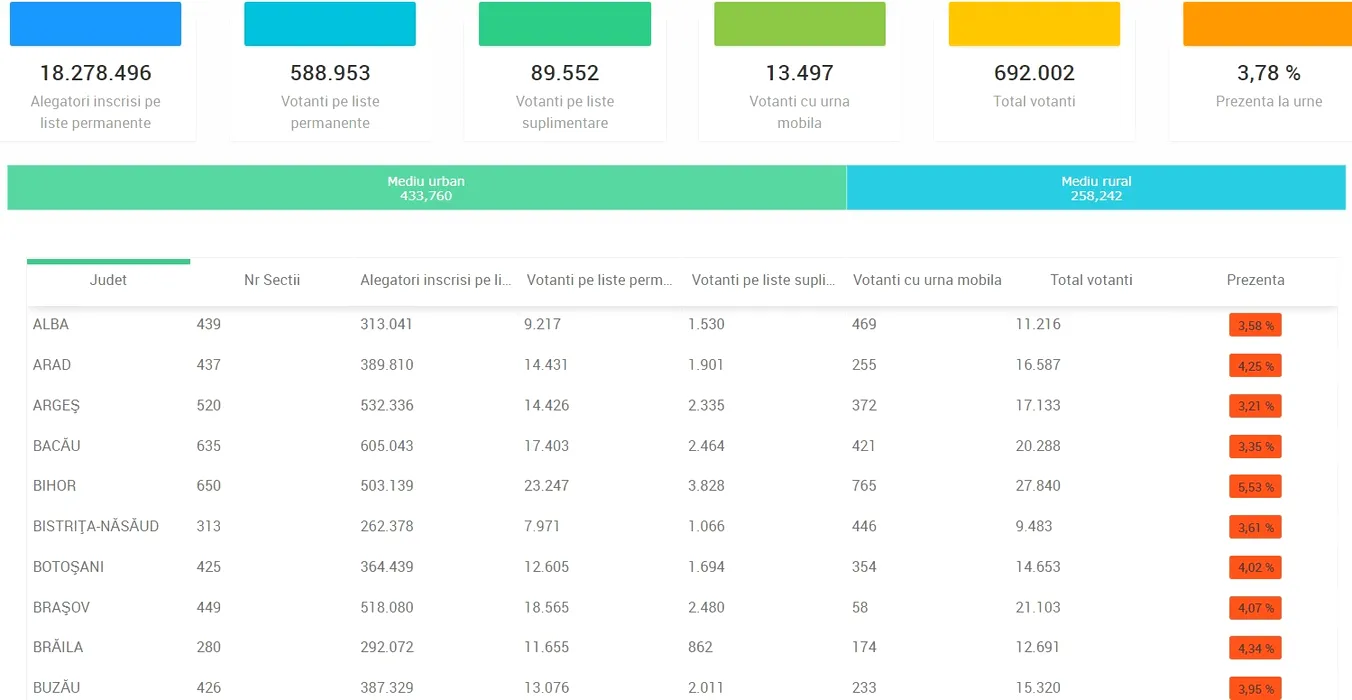Select the Mediu urban bar segment
The image size is (1352, 700).
(x=426, y=188)
